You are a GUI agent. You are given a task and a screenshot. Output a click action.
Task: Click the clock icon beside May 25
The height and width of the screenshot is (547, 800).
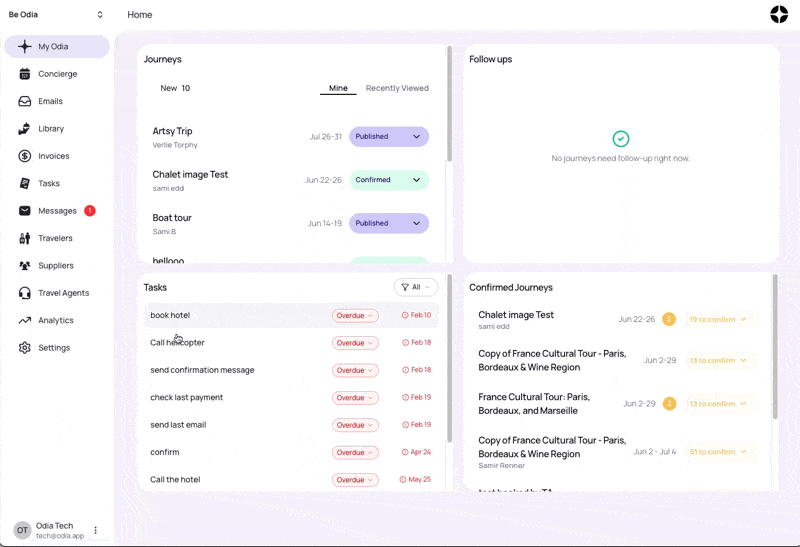(x=403, y=480)
